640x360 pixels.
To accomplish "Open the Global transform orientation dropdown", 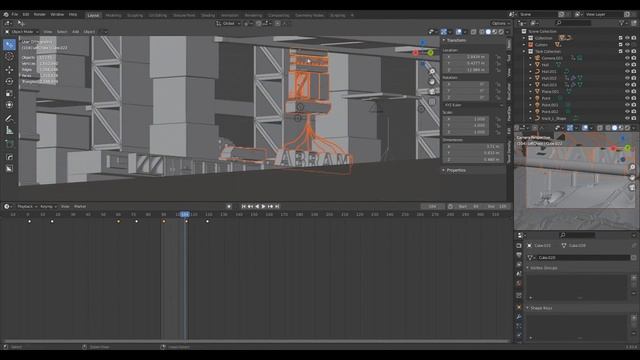I will [x=228, y=24].
